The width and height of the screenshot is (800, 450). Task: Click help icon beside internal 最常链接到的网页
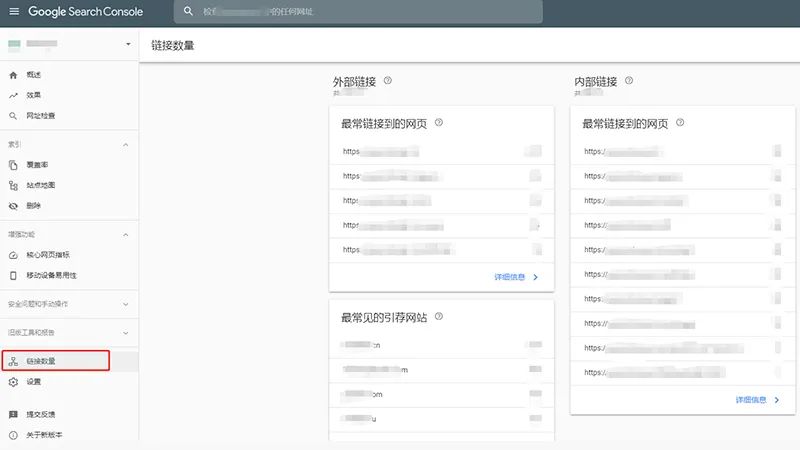coord(680,122)
